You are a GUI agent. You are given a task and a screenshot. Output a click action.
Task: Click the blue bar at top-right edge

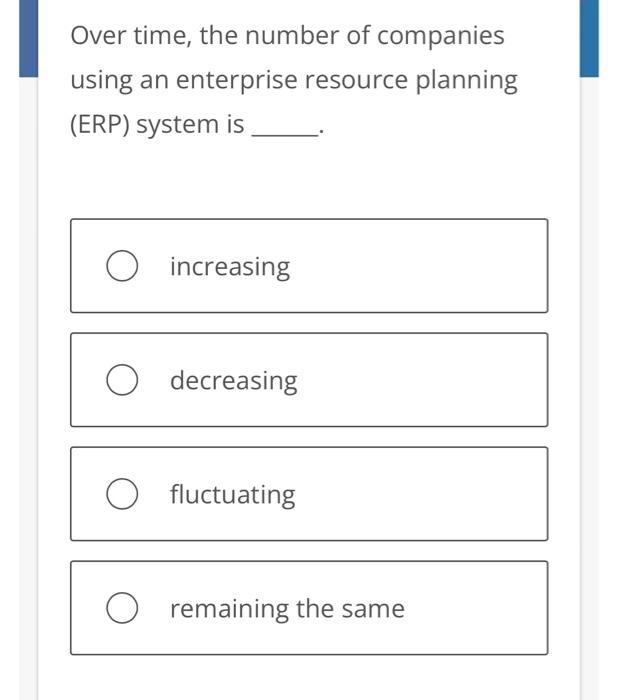(589, 38)
